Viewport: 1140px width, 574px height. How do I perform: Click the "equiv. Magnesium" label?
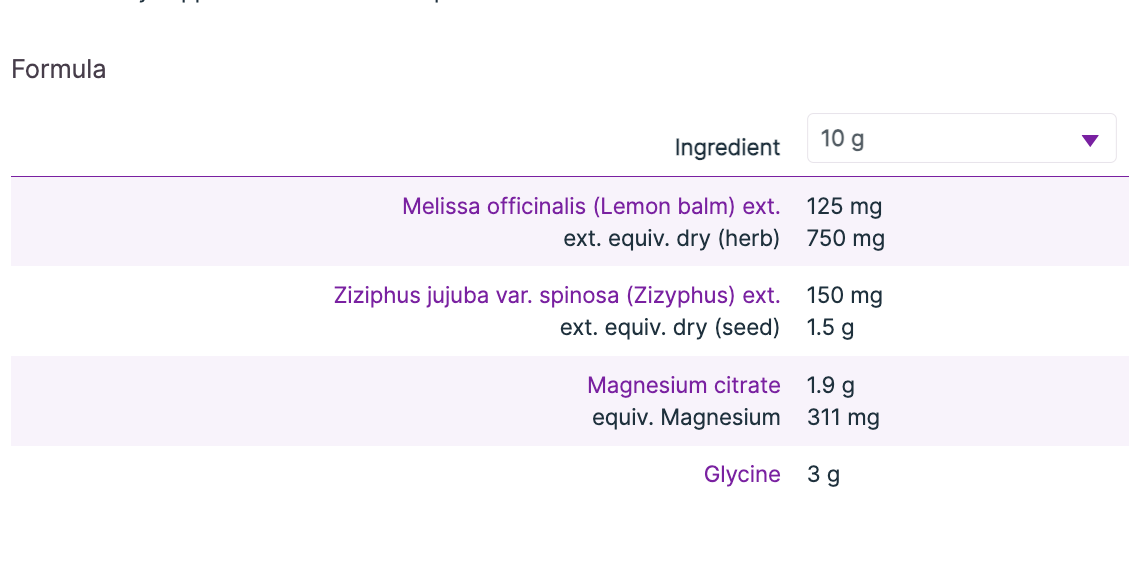(x=686, y=417)
